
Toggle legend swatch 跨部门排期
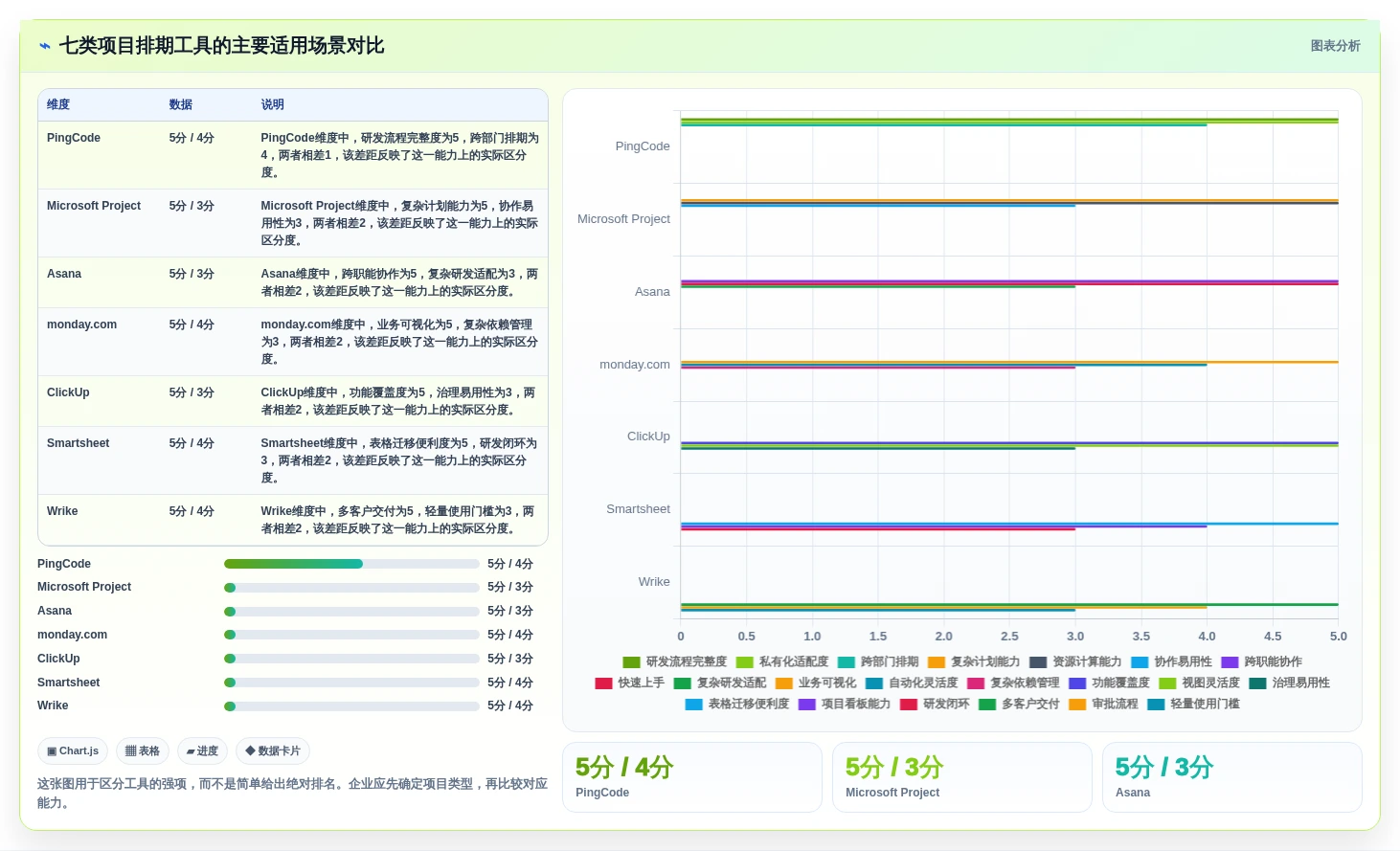[846, 662]
